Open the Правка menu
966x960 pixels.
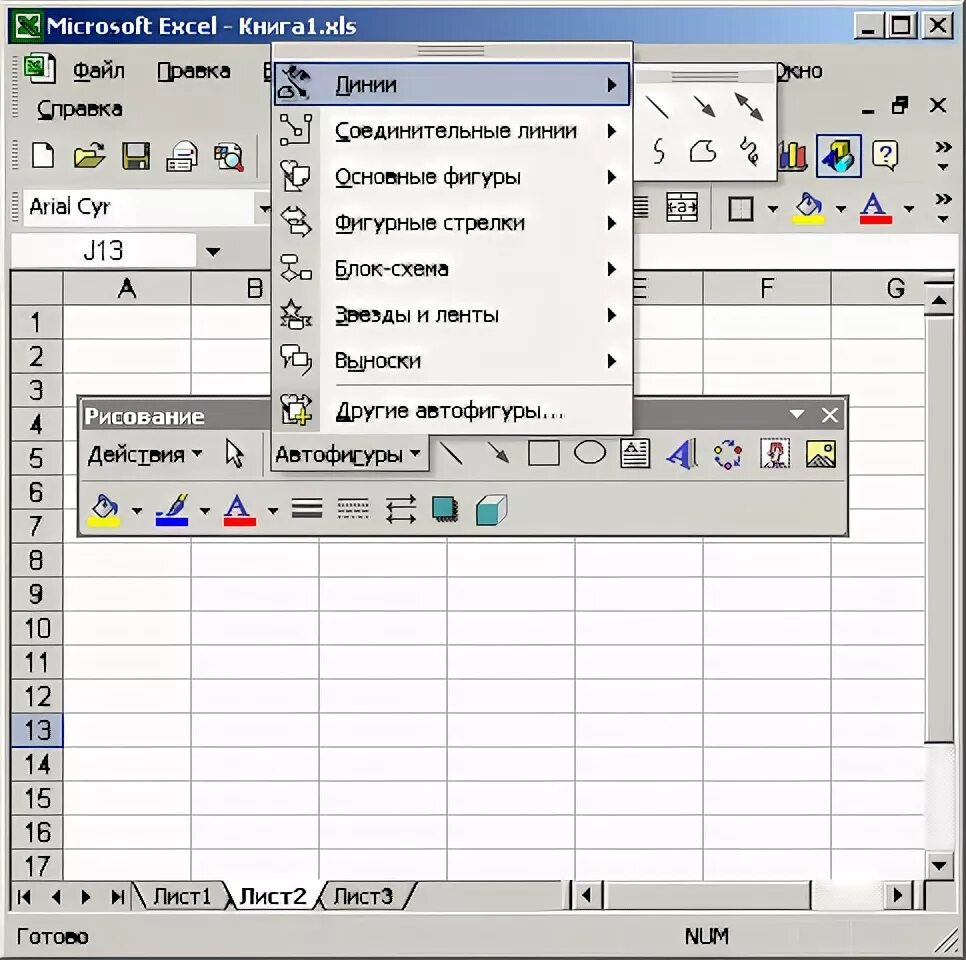click(194, 71)
